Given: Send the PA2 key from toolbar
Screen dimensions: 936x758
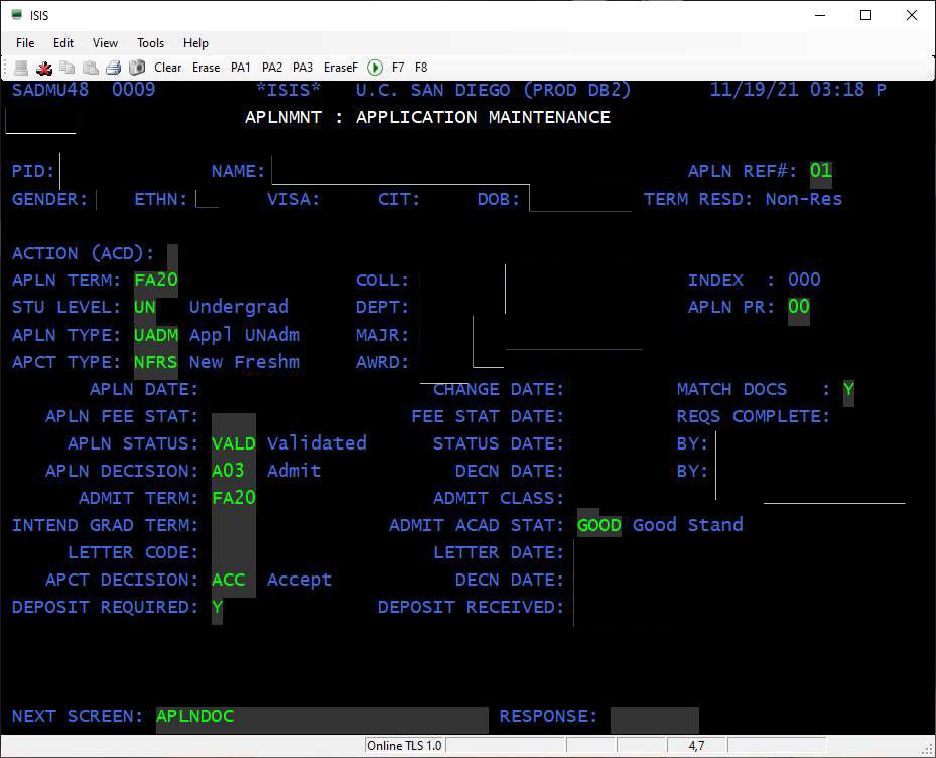Looking at the screenshot, I should [272, 67].
